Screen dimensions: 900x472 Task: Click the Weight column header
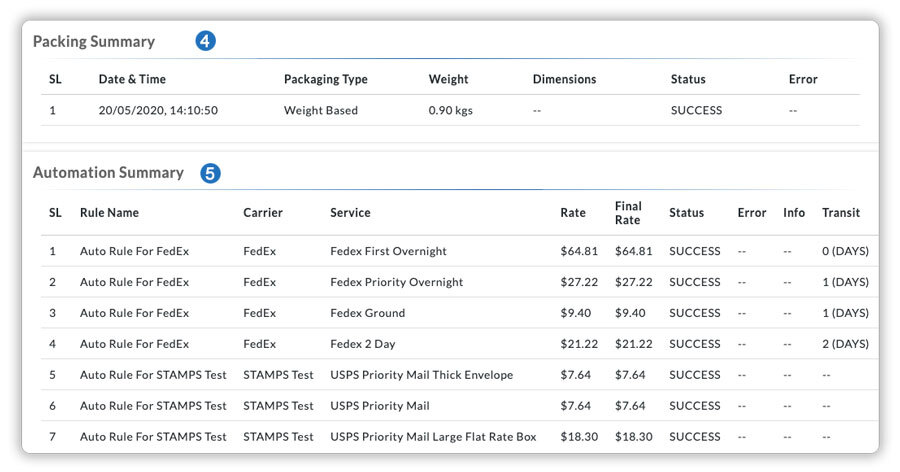[x=448, y=79]
